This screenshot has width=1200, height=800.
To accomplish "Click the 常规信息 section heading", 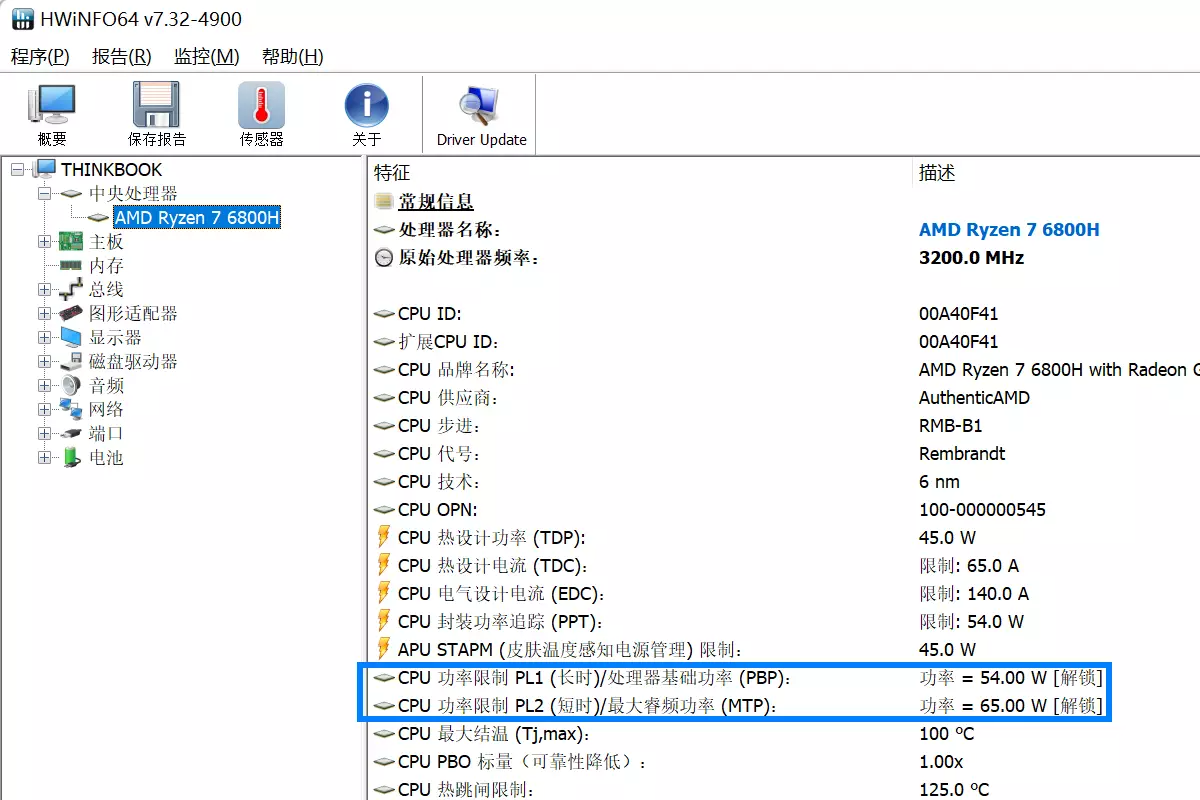I will (x=436, y=202).
